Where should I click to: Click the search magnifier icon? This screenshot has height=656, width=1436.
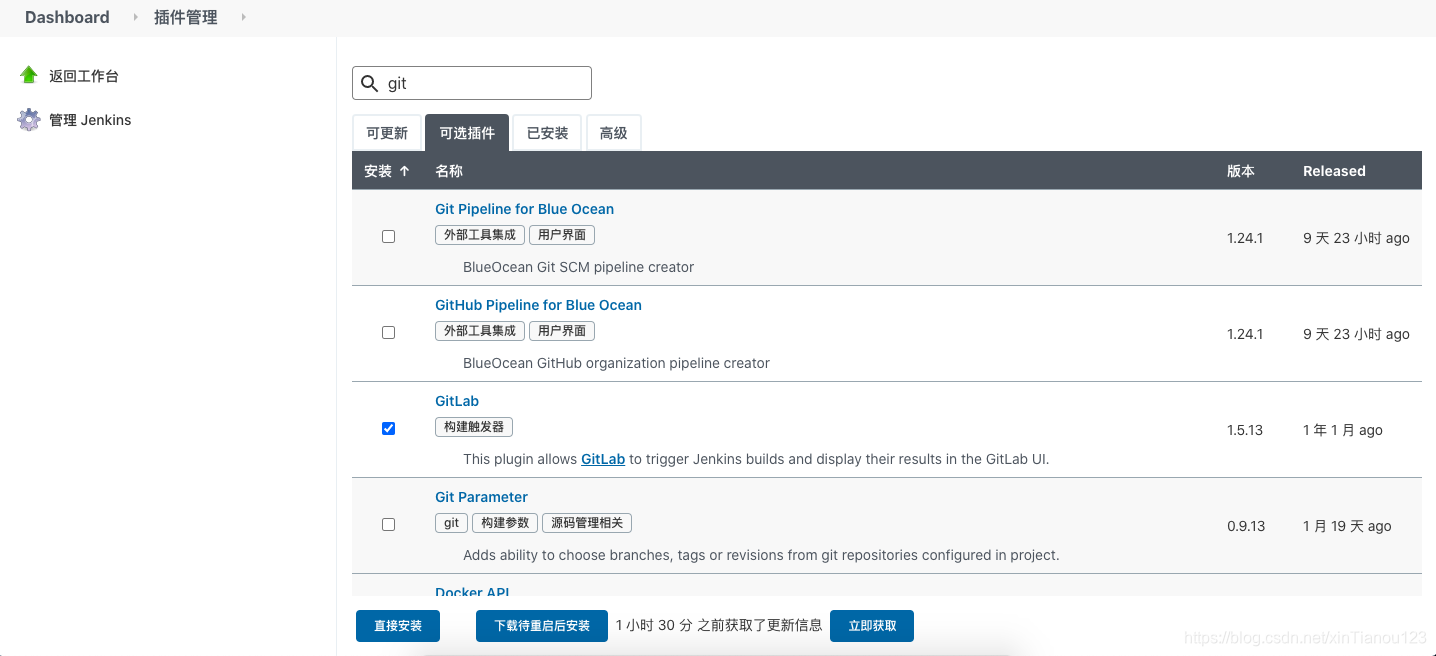tap(370, 83)
